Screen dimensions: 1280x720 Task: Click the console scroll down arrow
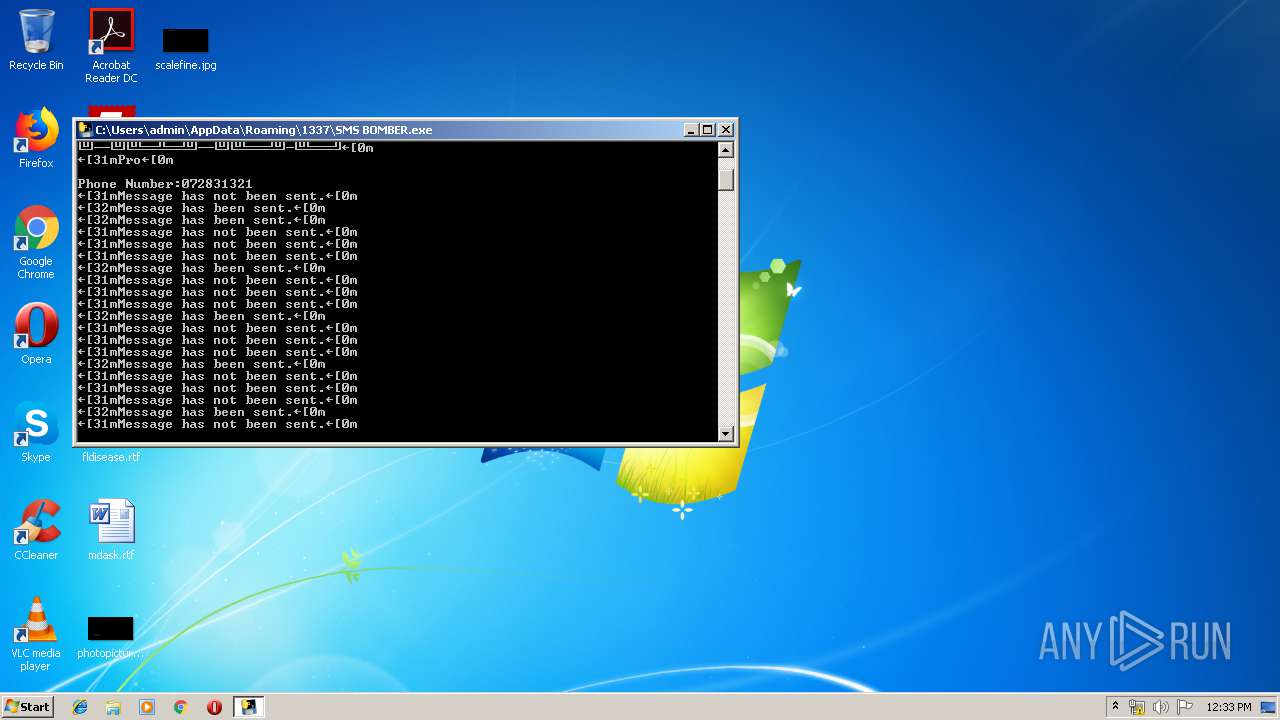pyautogui.click(x=726, y=433)
